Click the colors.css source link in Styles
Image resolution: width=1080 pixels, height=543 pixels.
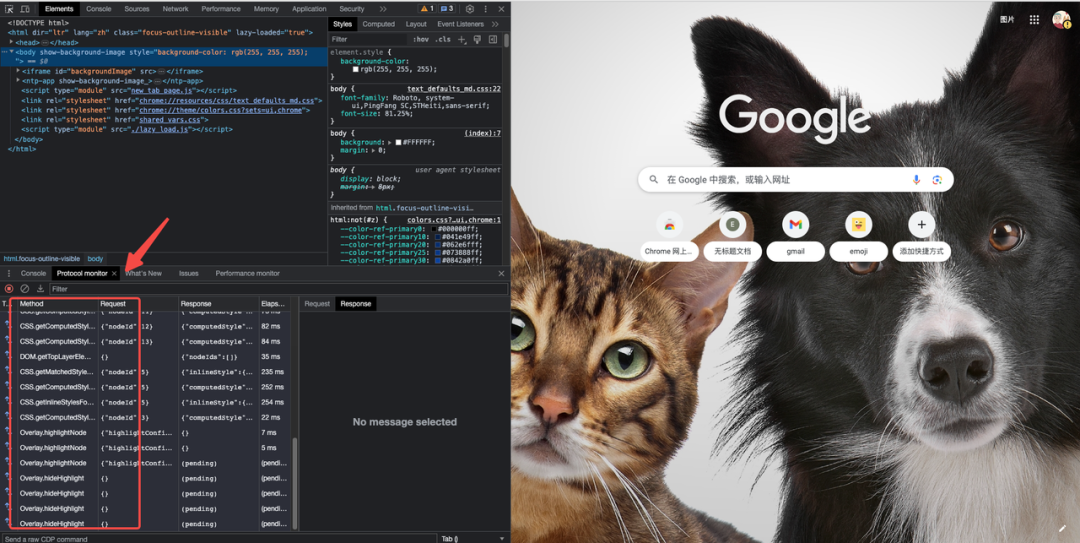(454, 220)
